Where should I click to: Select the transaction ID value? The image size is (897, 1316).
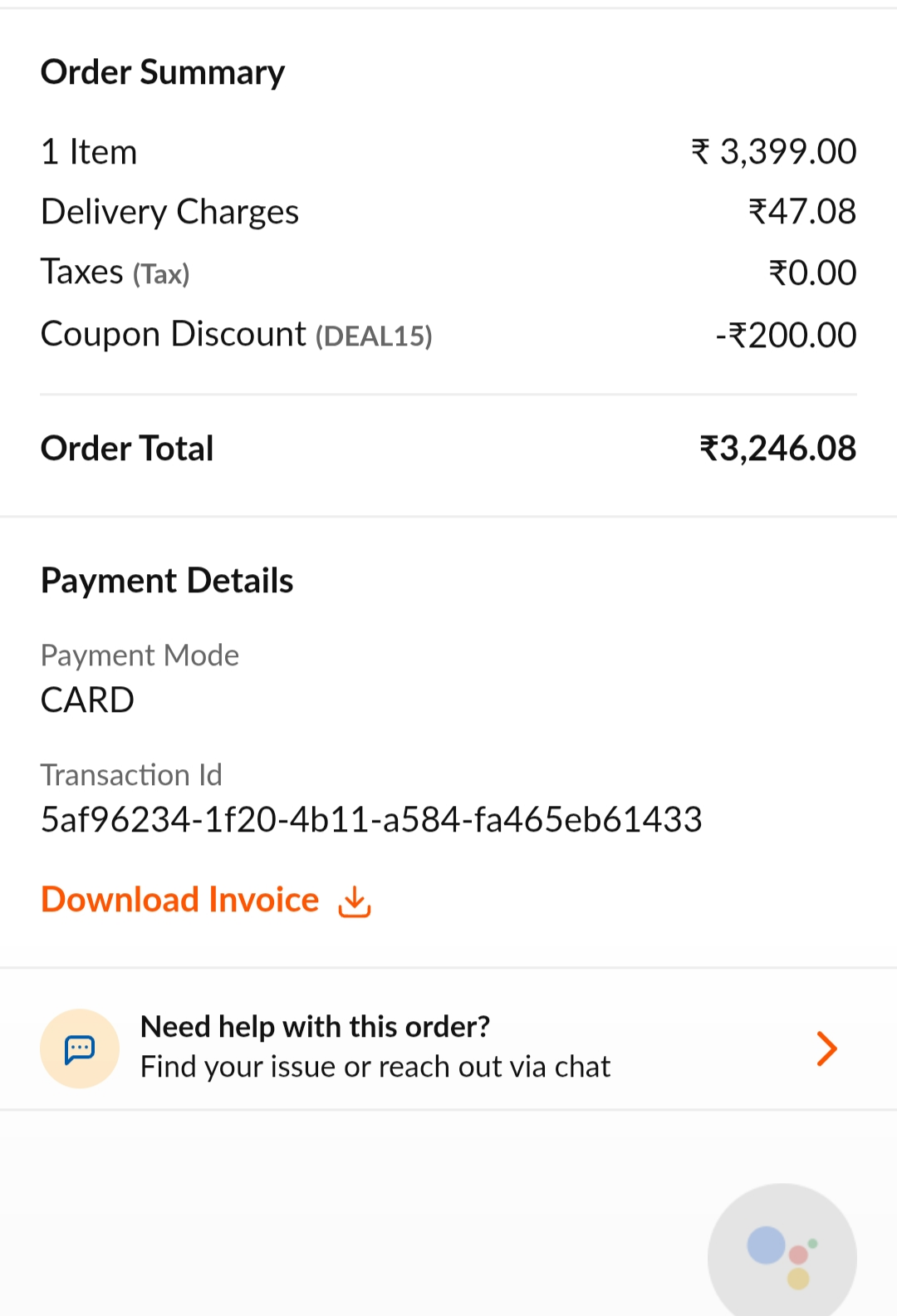pos(371,820)
